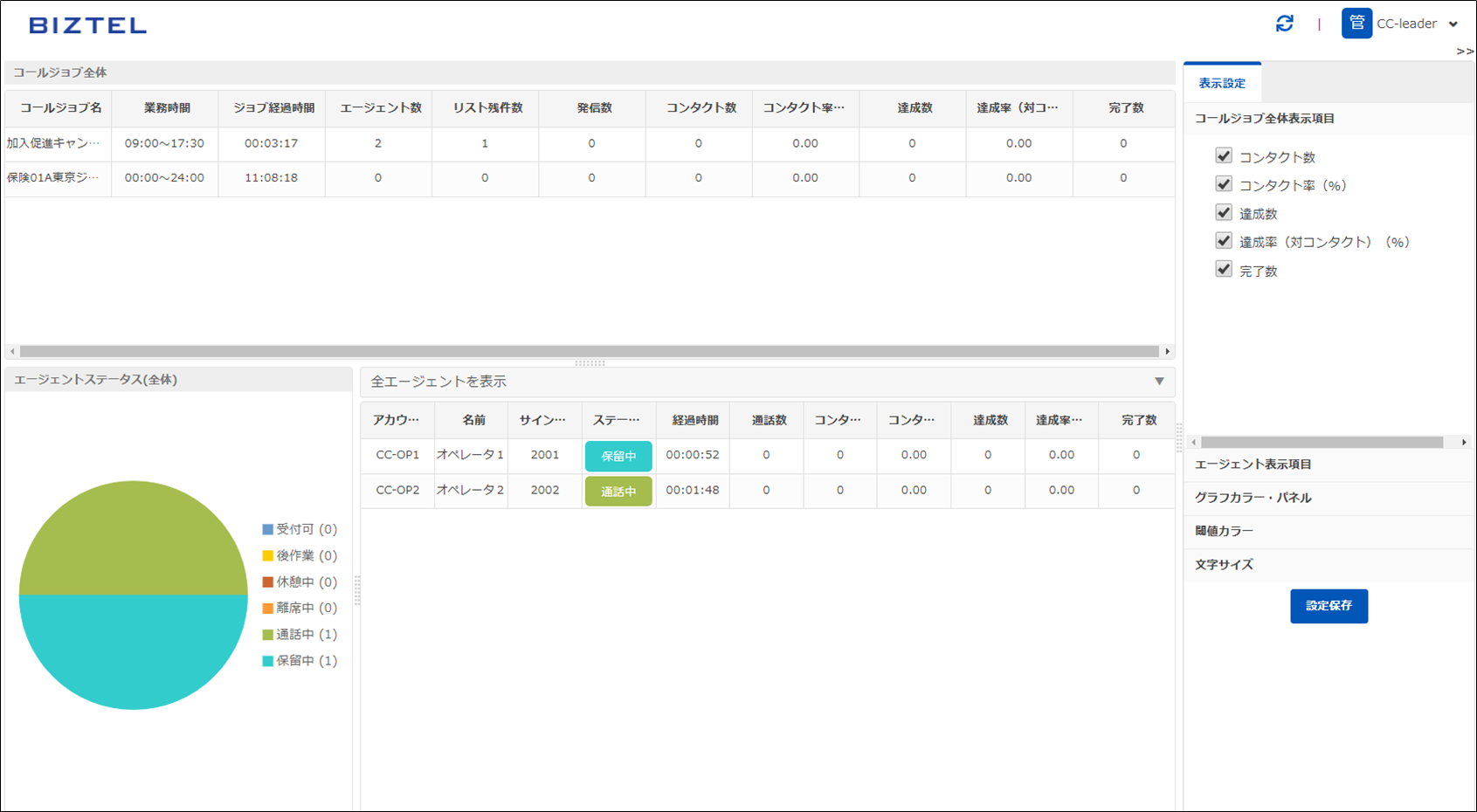This screenshot has width=1477, height=812.
Task: Open the CC-leader user dropdown
Action: click(x=1453, y=24)
